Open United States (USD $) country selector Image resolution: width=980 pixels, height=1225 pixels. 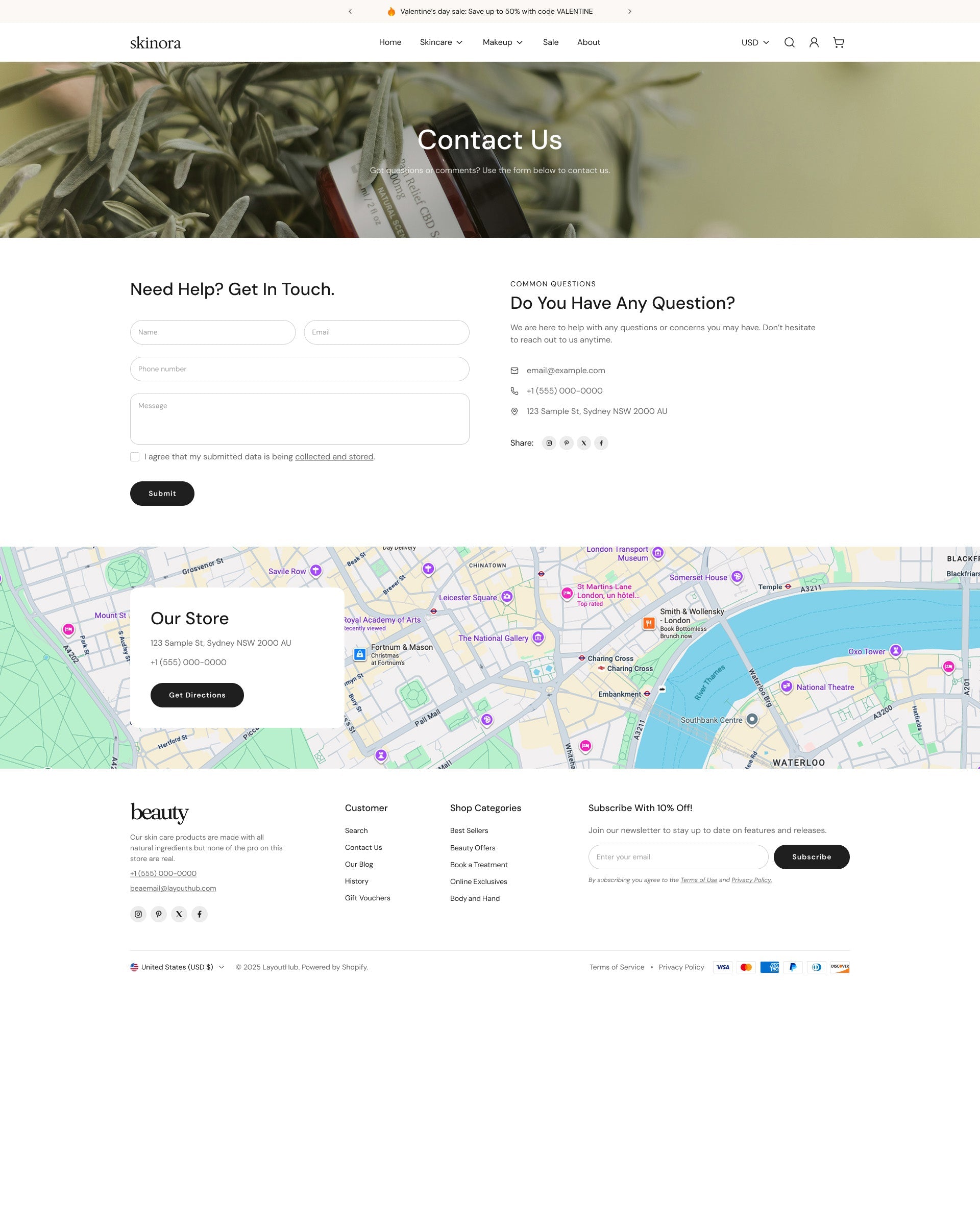click(177, 967)
